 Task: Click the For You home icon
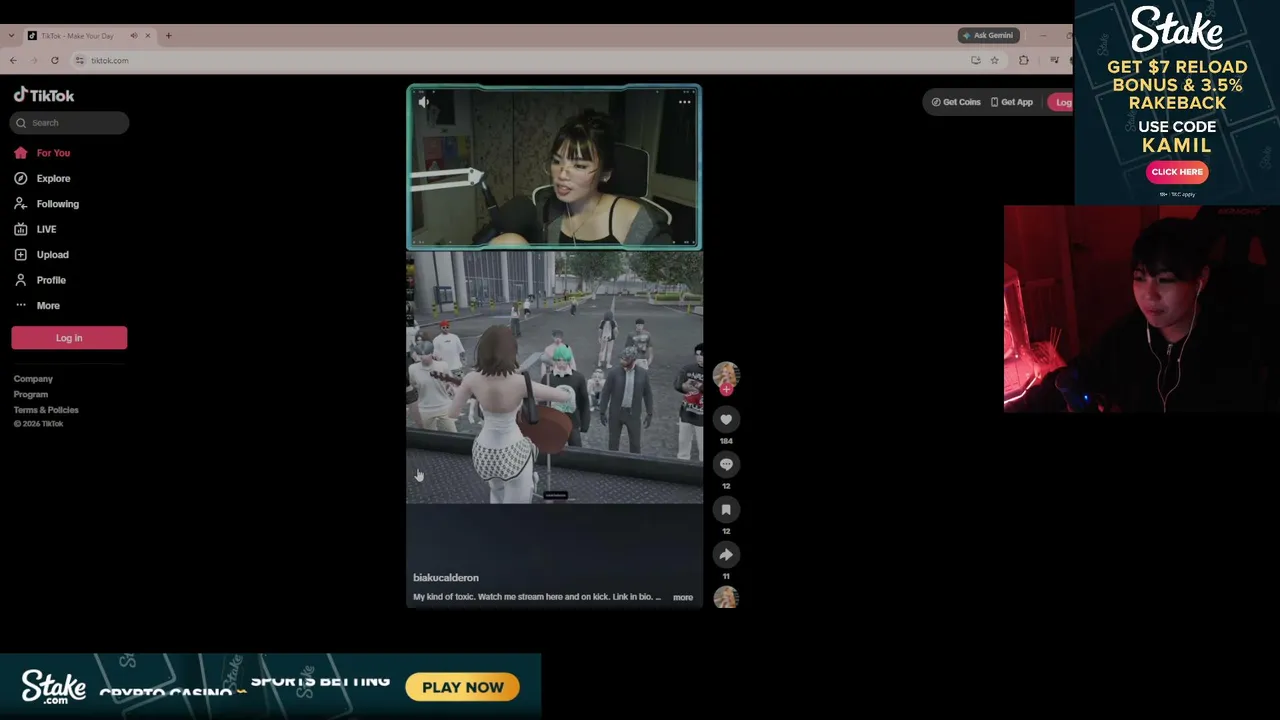click(x=21, y=153)
